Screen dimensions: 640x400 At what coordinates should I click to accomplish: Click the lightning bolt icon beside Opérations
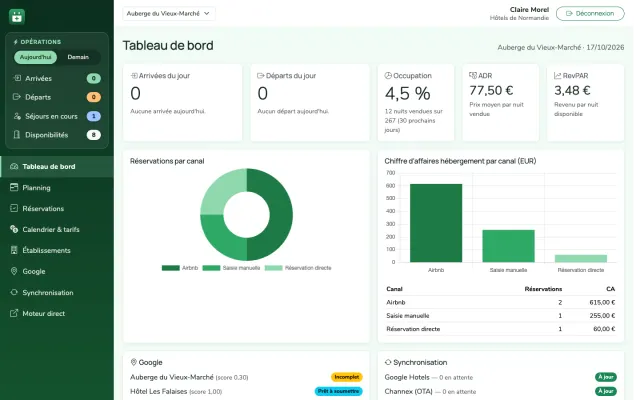[16, 42]
